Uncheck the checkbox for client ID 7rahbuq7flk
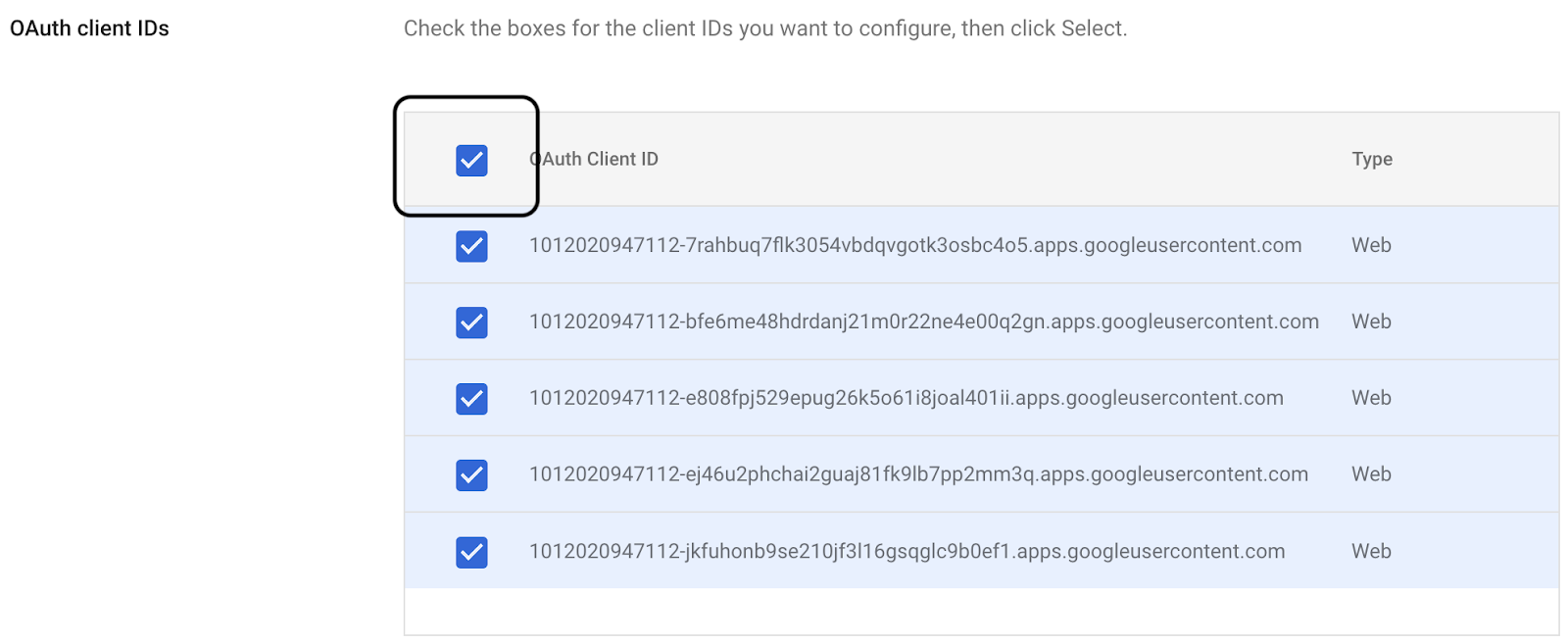Viewport: 1568px width, 644px height. [471, 246]
